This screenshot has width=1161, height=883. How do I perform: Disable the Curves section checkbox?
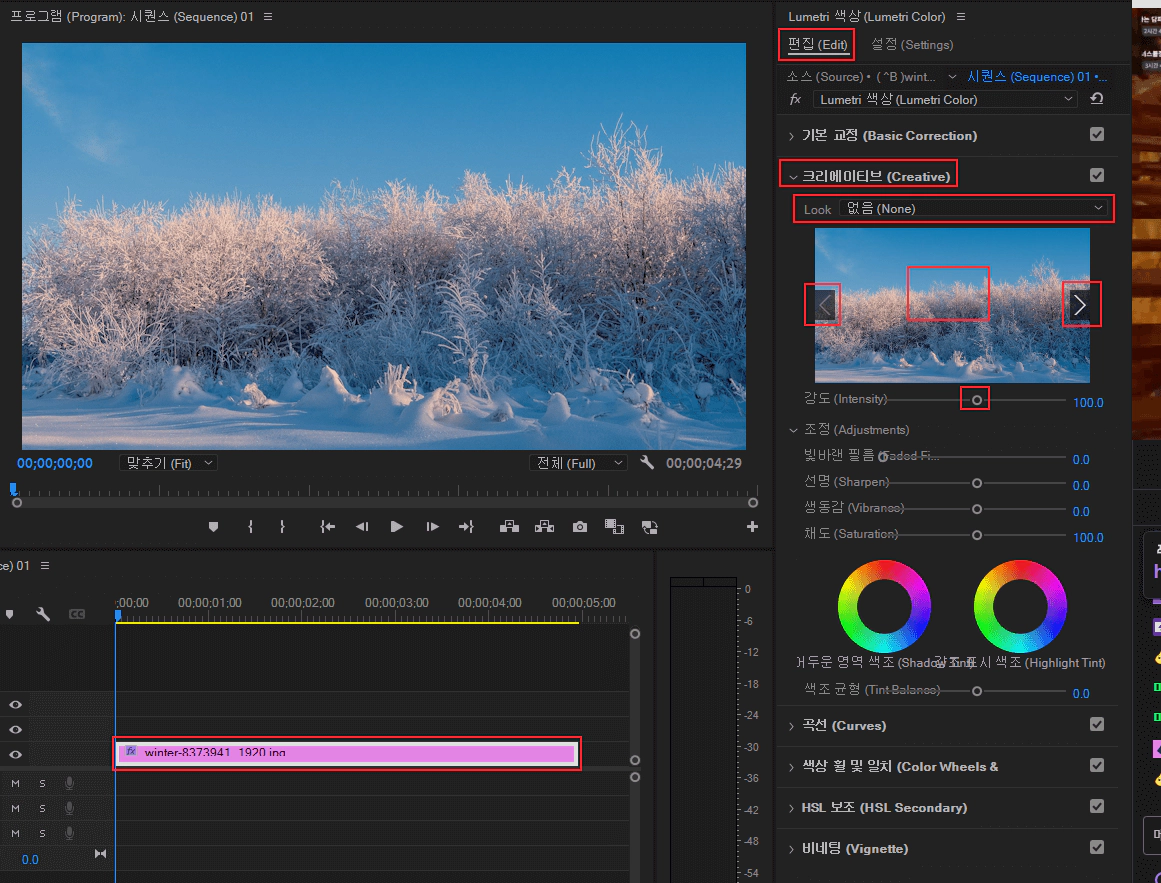click(1097, 725)
